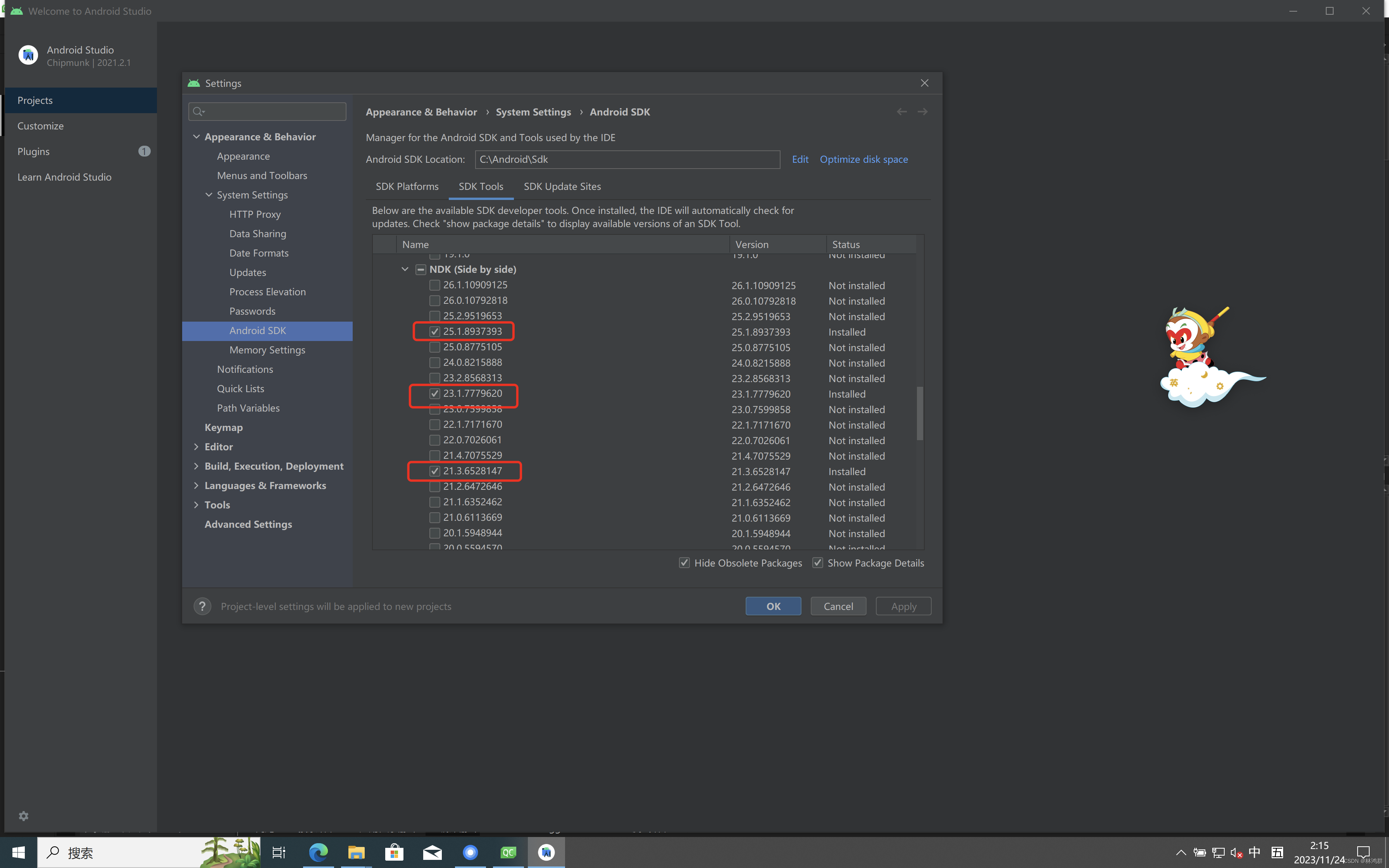Open SDK Update Sites tab

[562, 186]
